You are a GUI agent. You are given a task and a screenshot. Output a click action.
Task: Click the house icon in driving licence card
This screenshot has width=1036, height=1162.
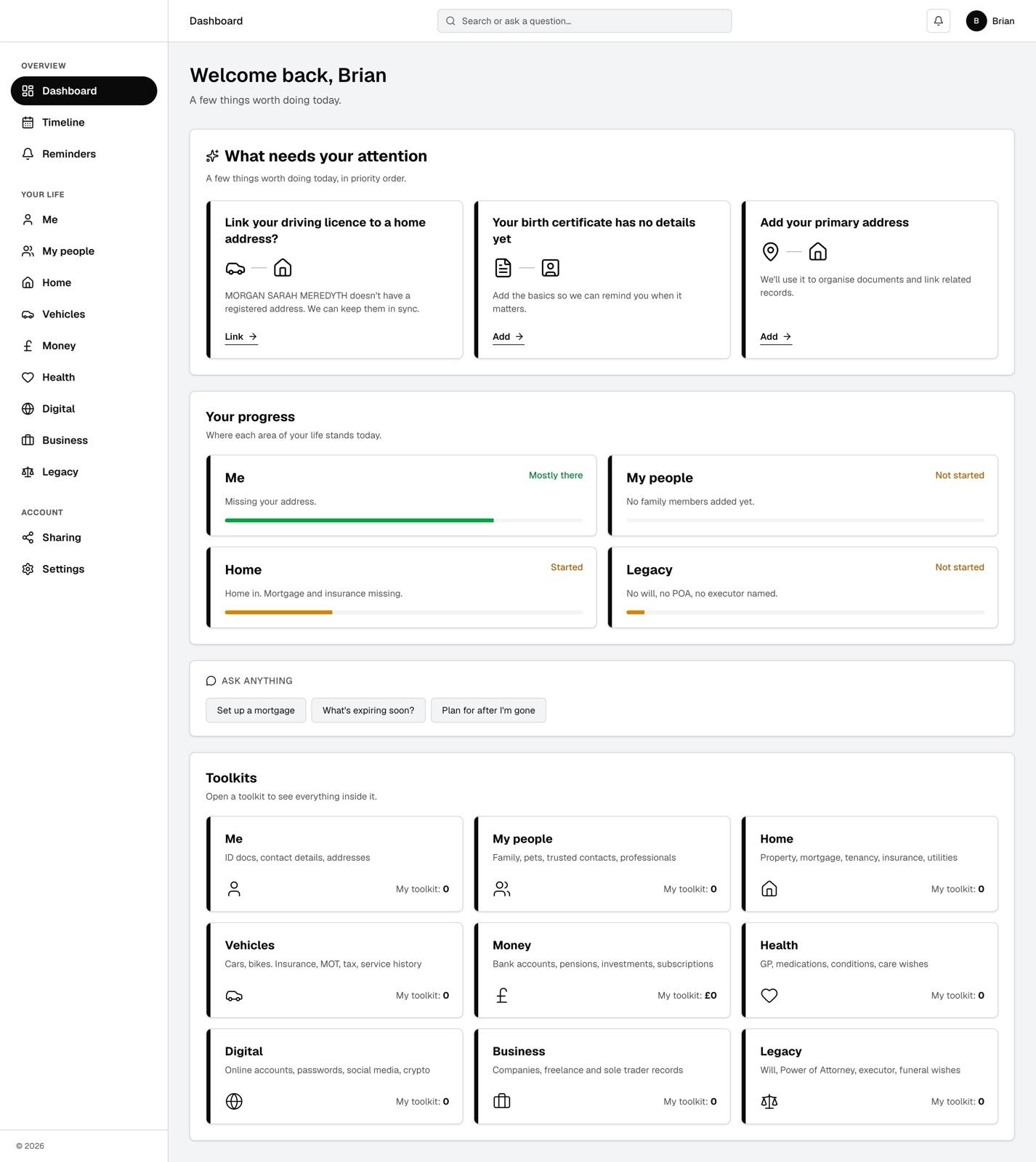coord(283,269)
